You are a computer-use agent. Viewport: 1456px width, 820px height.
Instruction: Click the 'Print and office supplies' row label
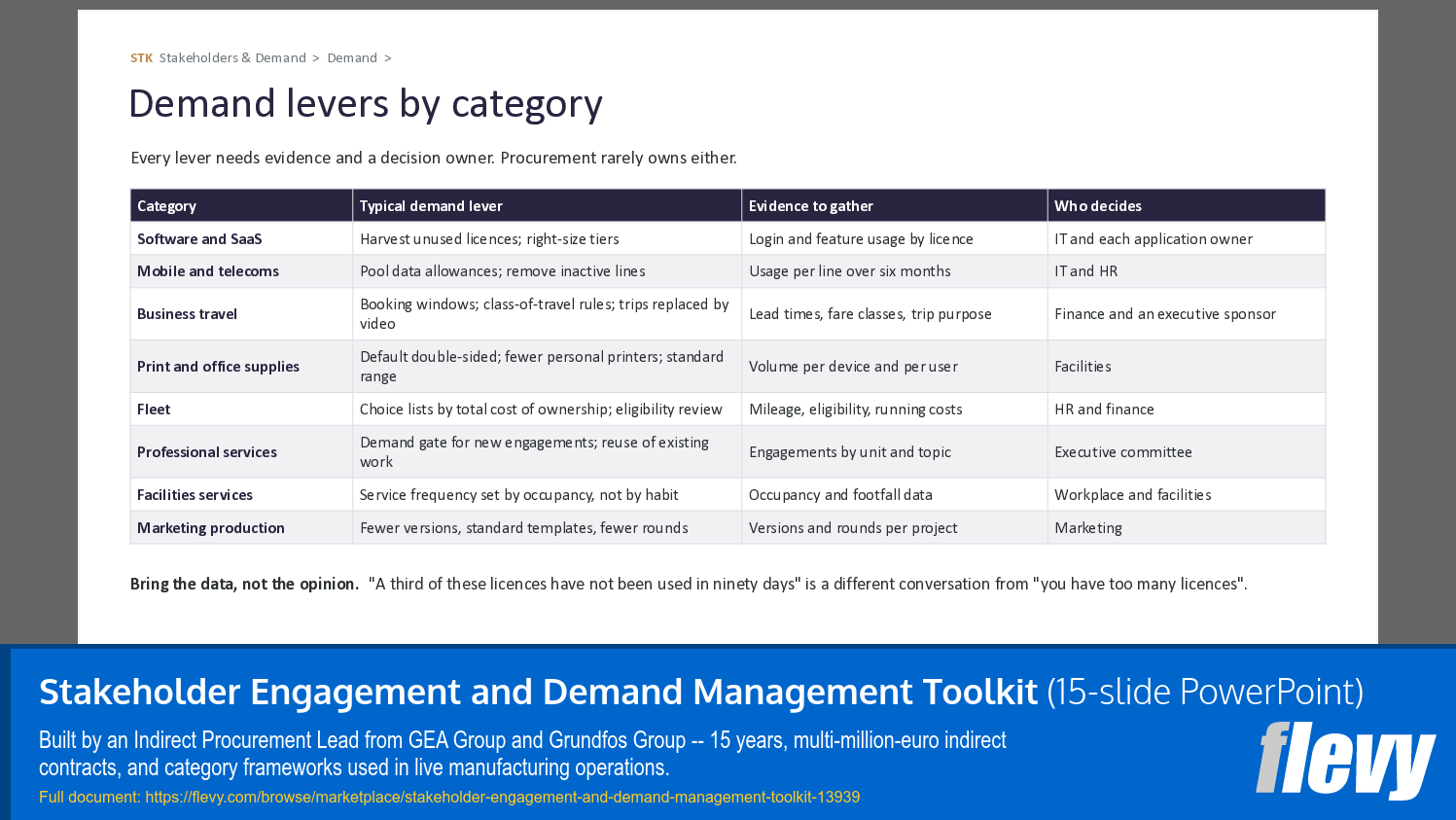coord(218,367)
